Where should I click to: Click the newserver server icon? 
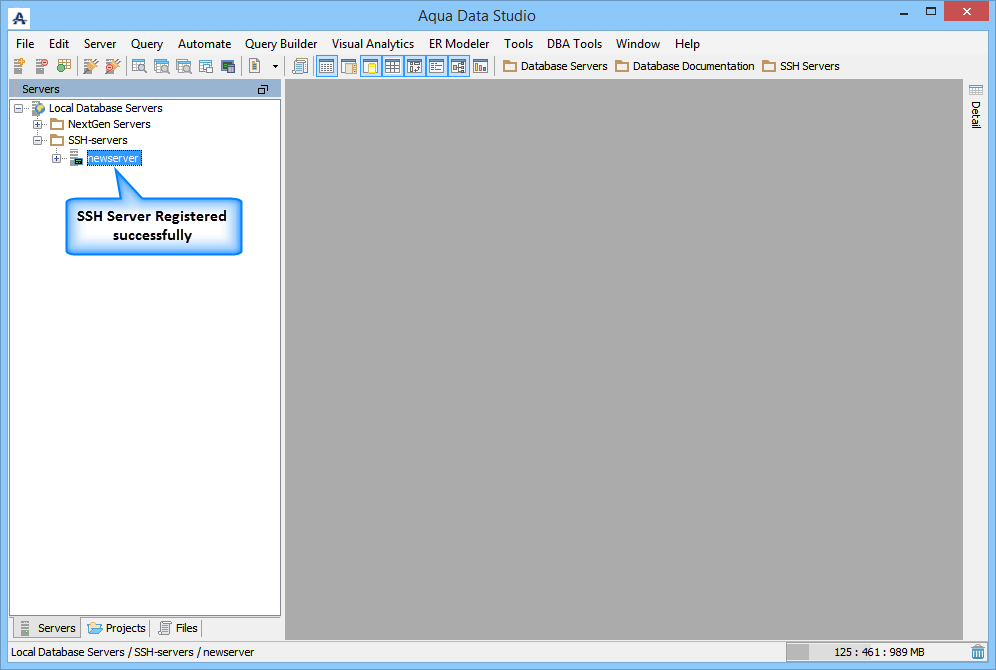(76, 158)
